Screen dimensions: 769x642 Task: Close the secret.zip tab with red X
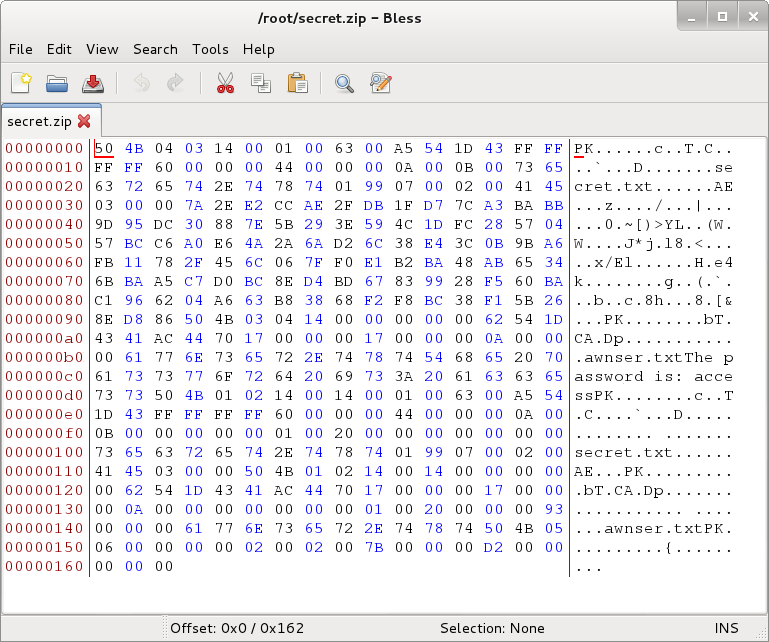[x=84, y=121]
